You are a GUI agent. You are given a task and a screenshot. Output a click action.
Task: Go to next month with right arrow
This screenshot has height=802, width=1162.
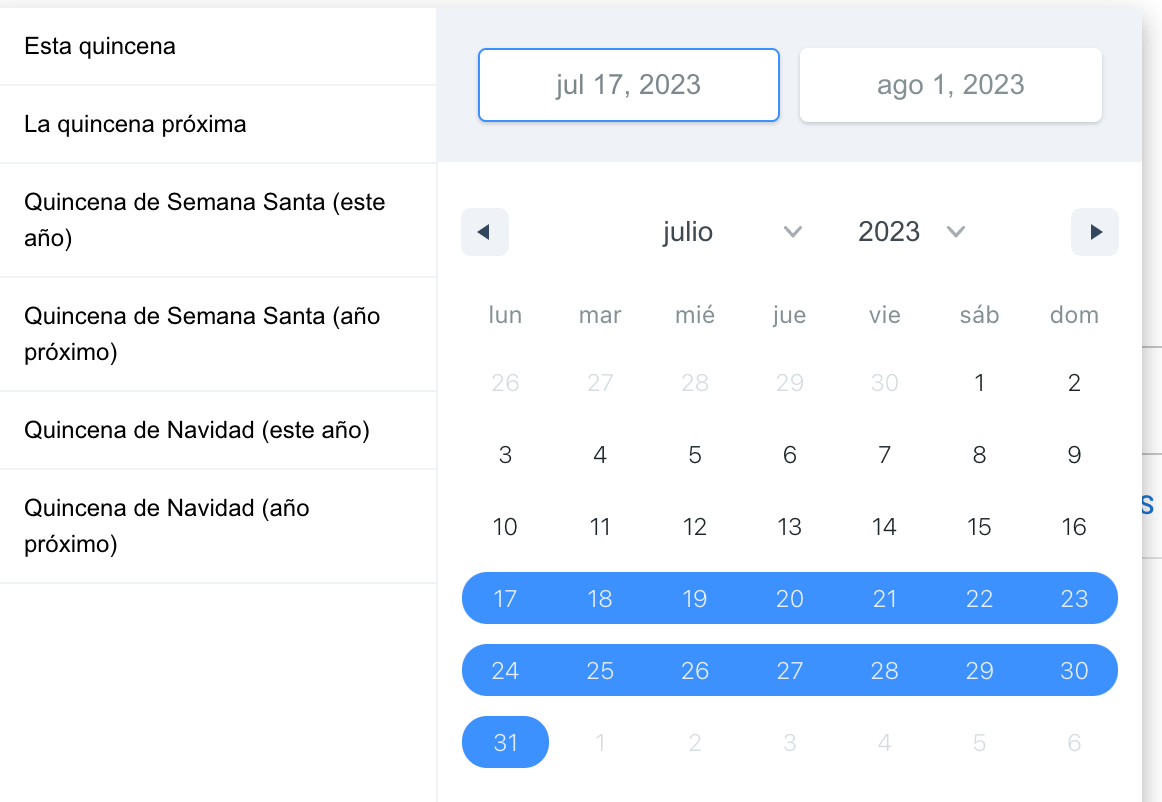(1095, 232)
